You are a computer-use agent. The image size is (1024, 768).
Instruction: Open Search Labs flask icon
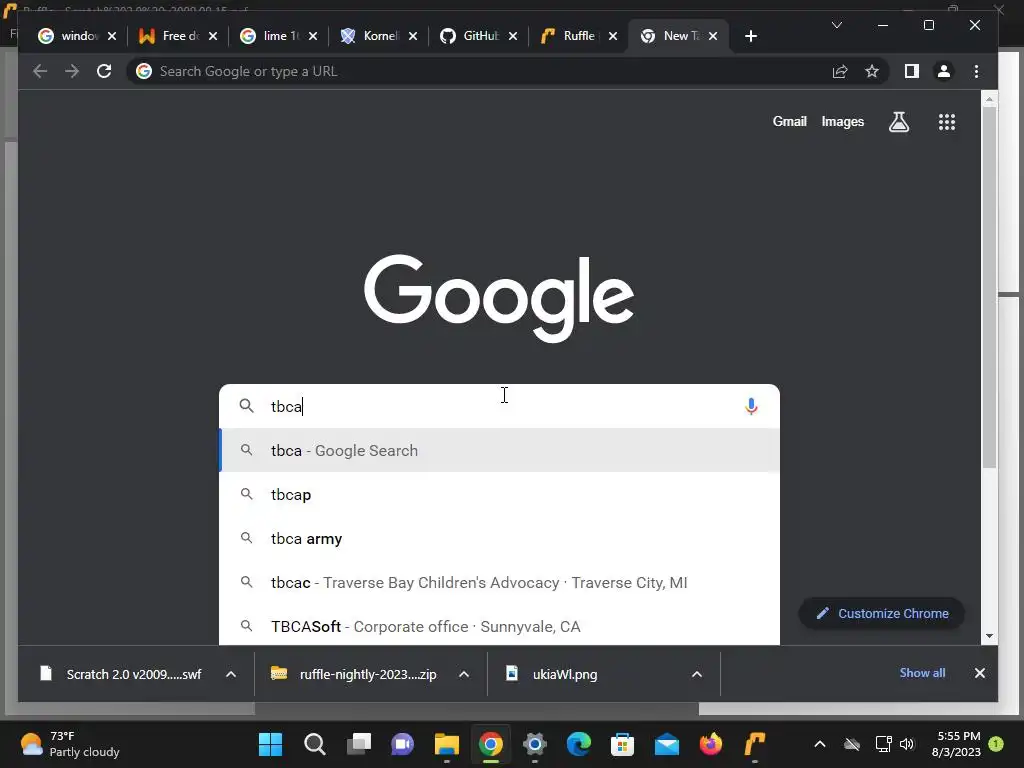pyautogui.click(x=899, y=121)
